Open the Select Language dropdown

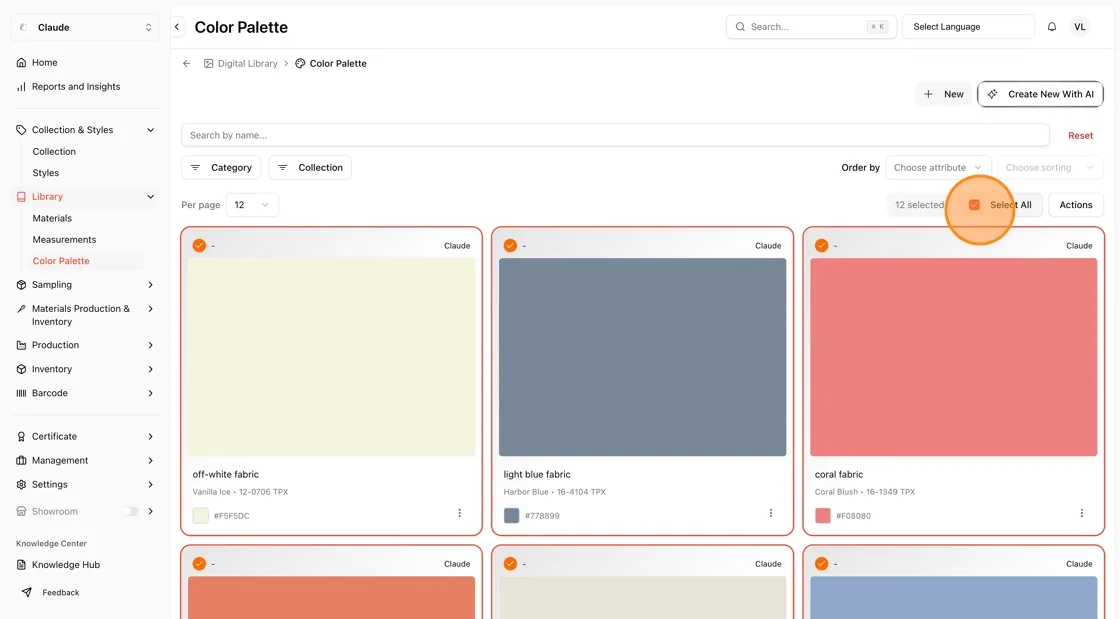[x=968, y=27]
